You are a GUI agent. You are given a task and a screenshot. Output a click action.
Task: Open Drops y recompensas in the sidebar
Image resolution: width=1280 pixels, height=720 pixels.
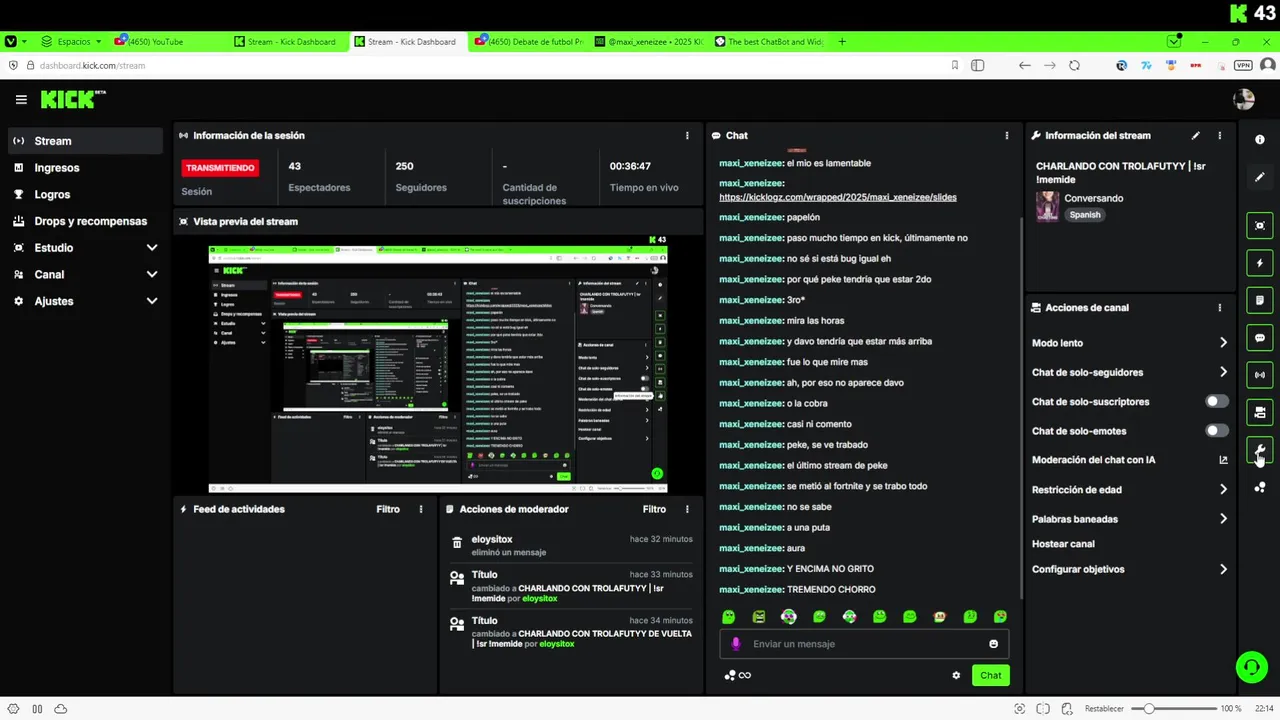[84, 221]
